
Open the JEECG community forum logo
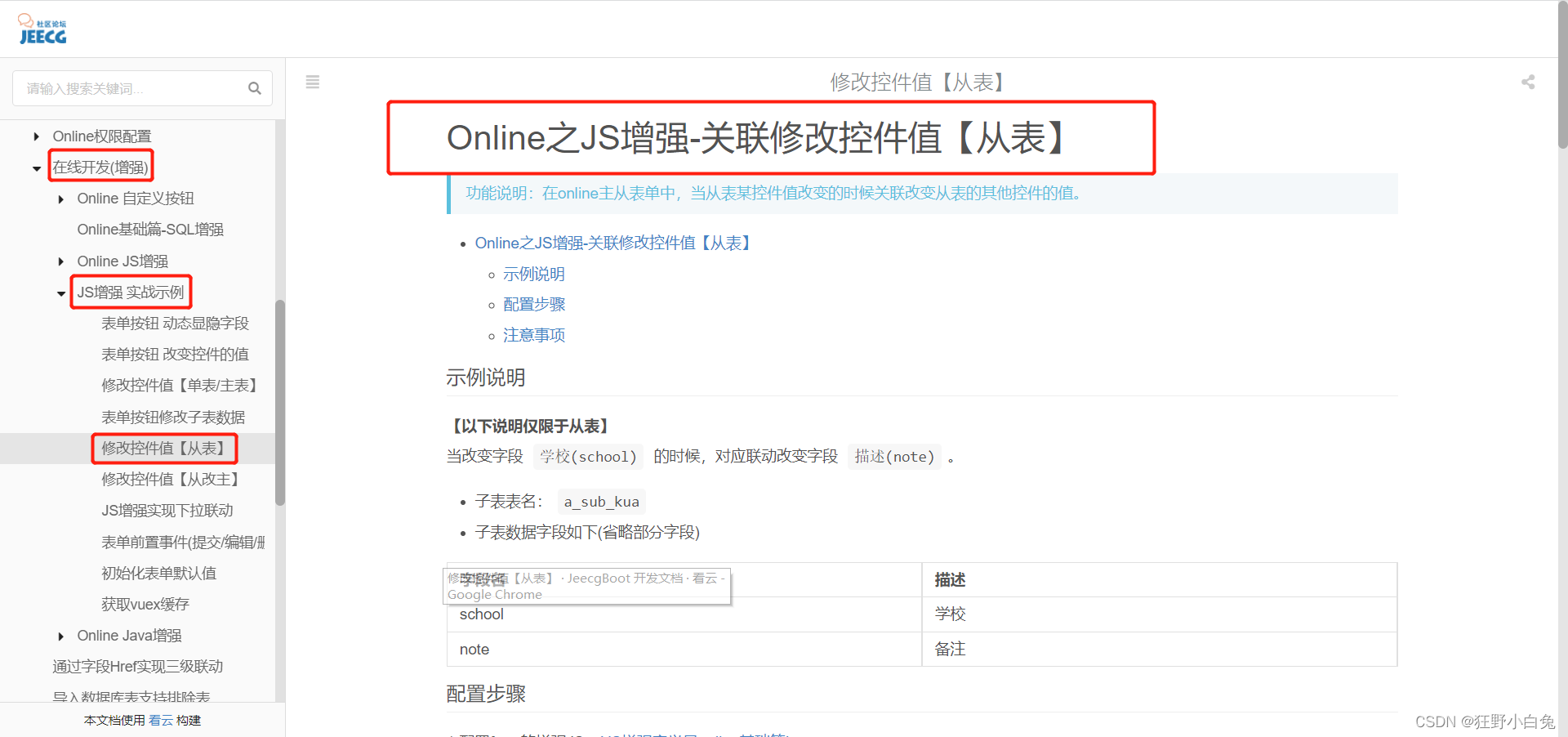tap(42, 29)
